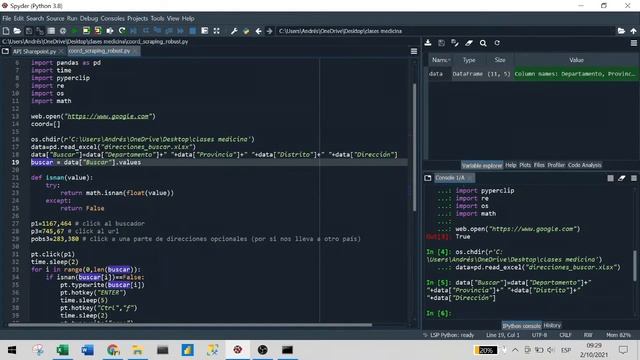Open the Projects menu
The height and width of the screenshot is (360, 640).
[138, 18]
